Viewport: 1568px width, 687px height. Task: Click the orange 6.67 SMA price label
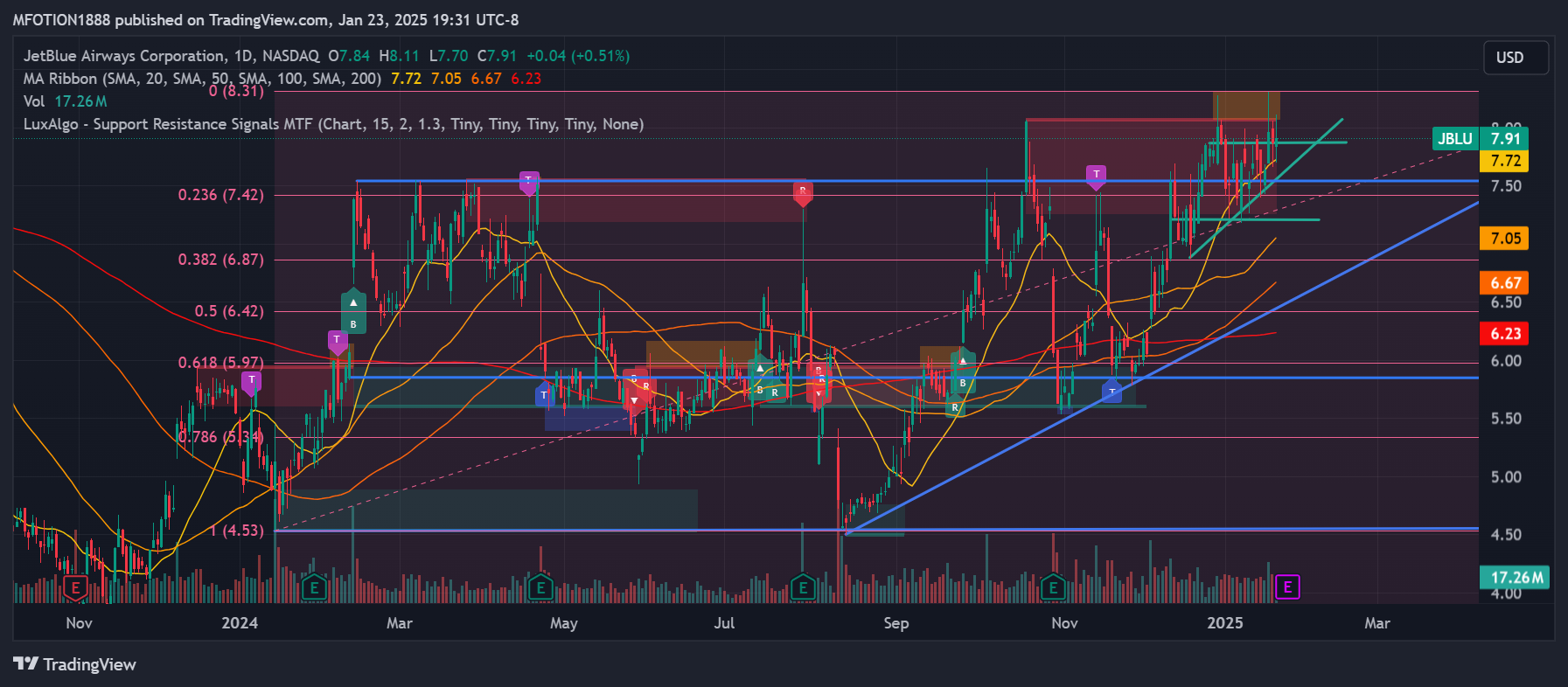click(1505, 283)
